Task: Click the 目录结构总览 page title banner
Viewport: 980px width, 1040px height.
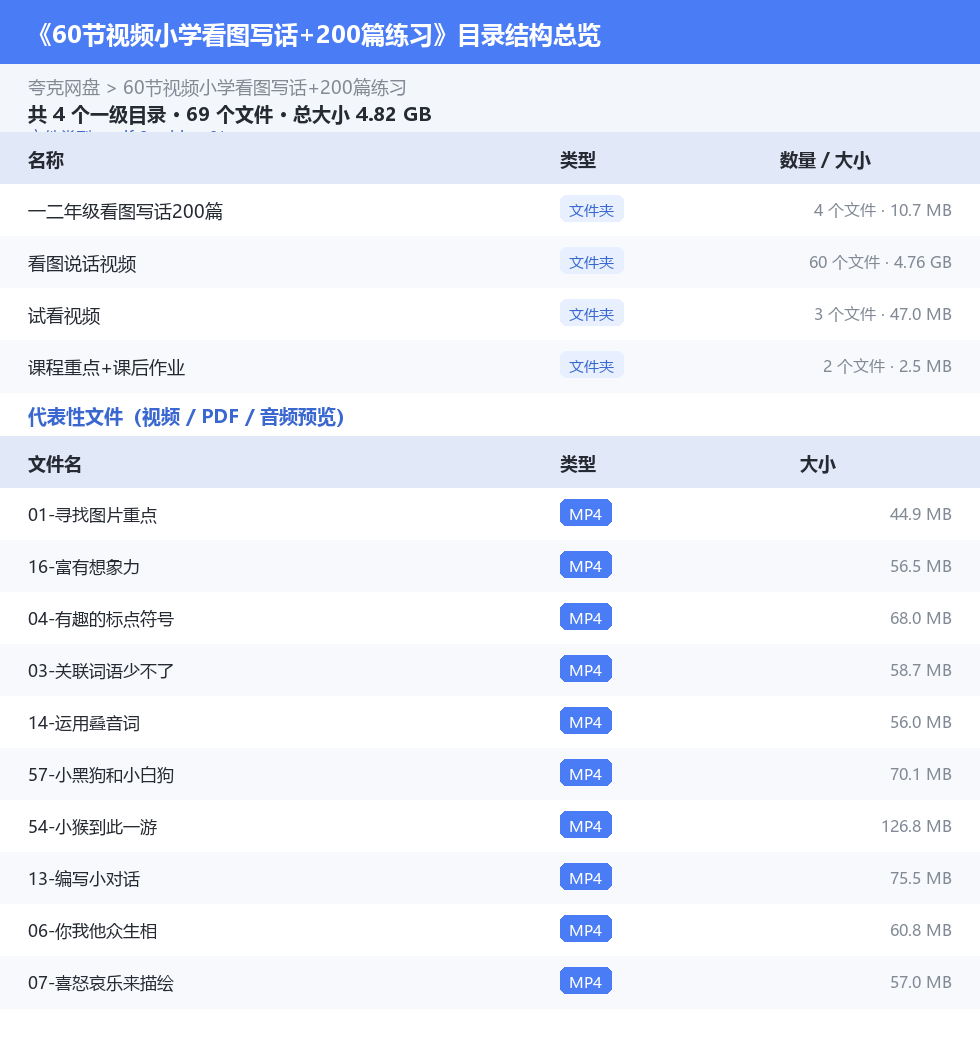Action: tap(490, 32)
